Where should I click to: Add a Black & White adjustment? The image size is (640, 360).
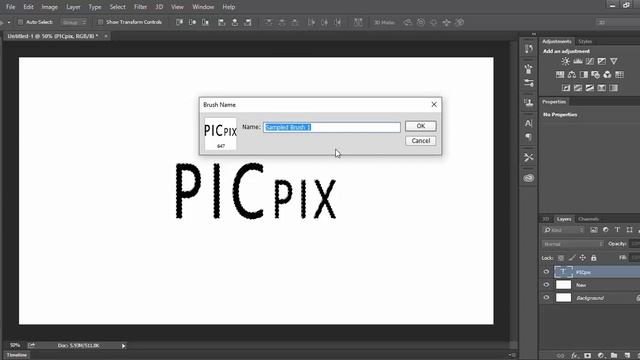tap(584, 75)
